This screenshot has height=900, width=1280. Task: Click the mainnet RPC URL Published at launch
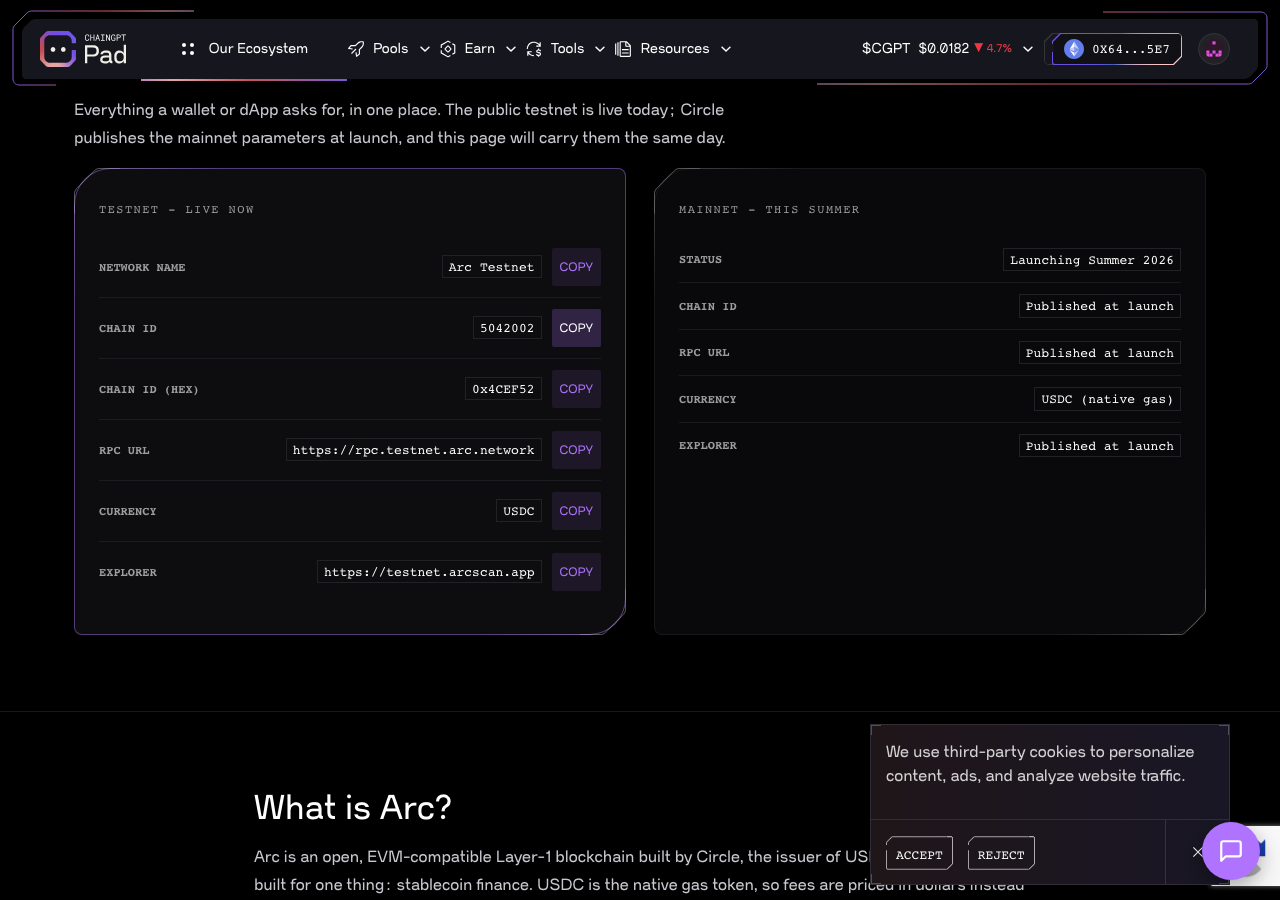1100,353
